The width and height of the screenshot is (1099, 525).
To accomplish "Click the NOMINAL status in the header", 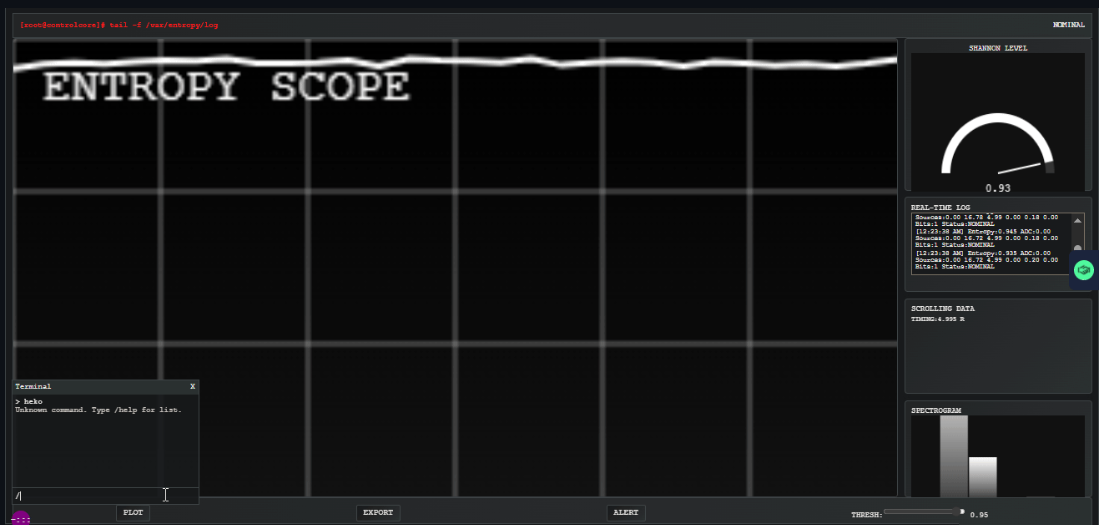I will pos(1068,25).
